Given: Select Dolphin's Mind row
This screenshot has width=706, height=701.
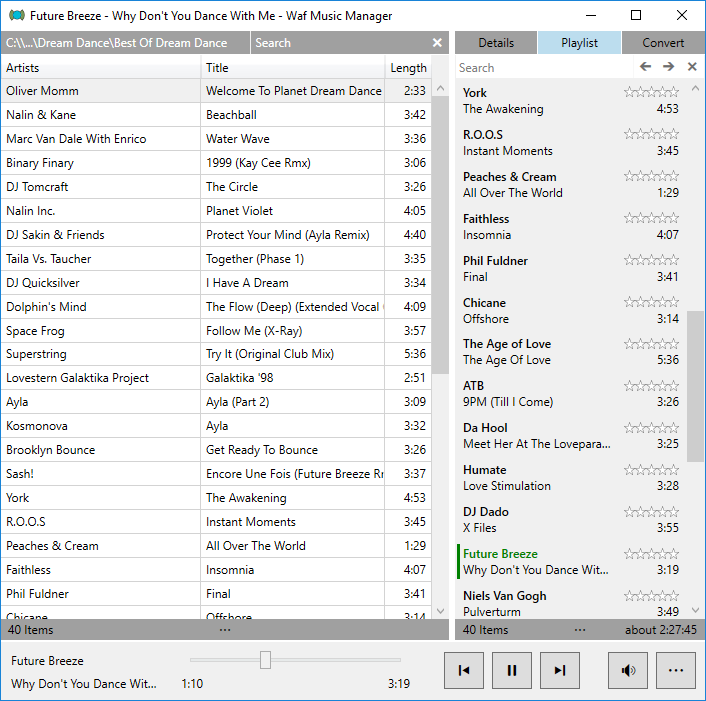Looking at the screenshot, I should (216, 307).
